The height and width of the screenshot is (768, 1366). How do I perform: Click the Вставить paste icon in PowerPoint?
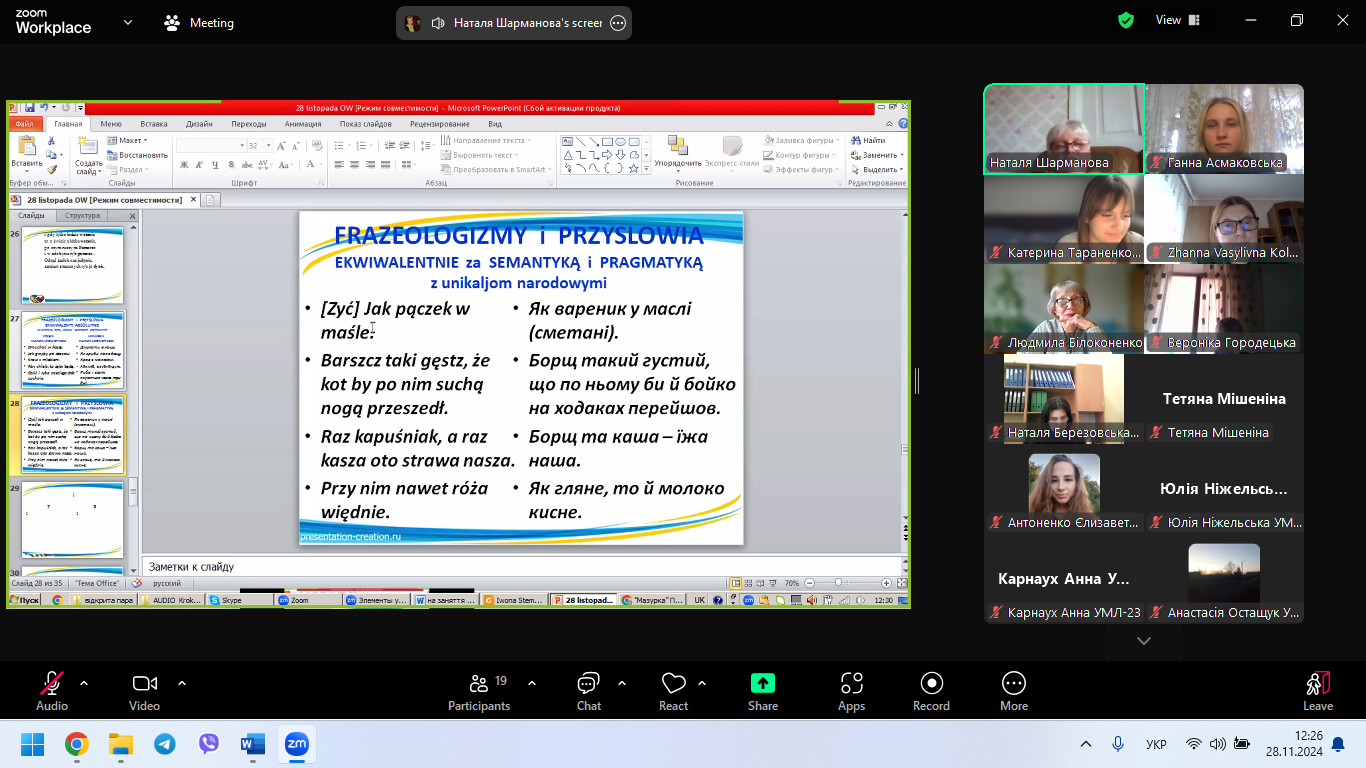[27, 146]
